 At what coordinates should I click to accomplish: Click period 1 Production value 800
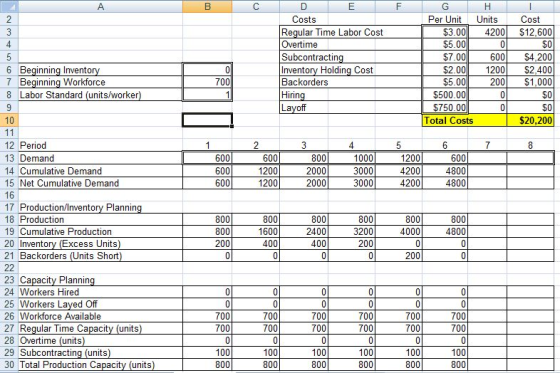click(x=207, y=219)
